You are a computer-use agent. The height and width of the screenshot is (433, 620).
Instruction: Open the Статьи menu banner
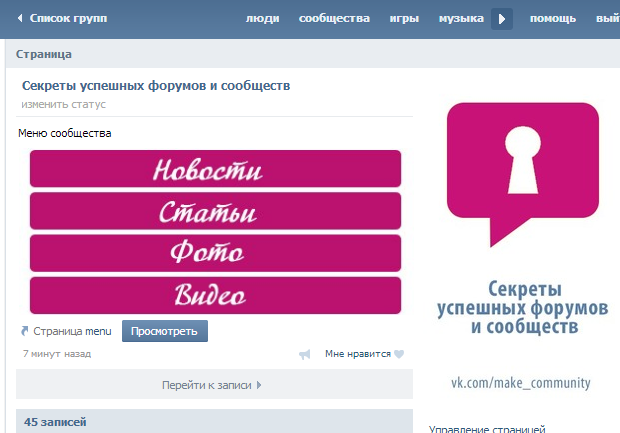tap(215, 211)
